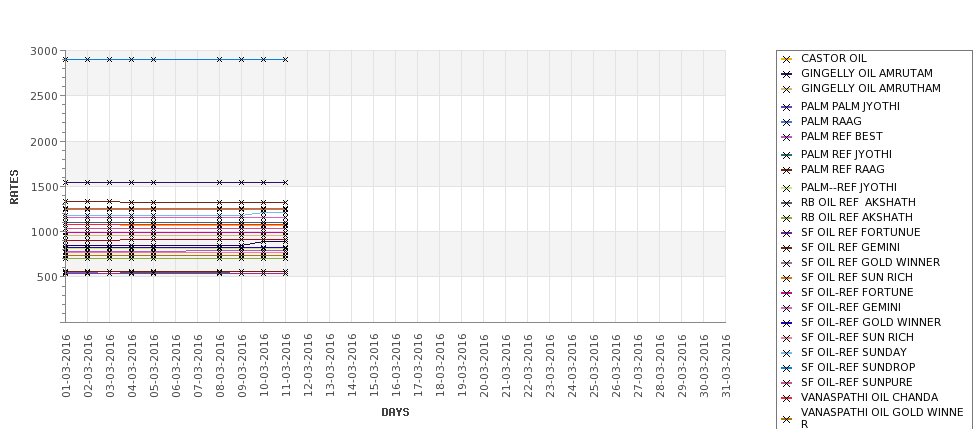Image resolution: width=975 pixels, height=429 pixels.
Task: Click RB OIL REF AKSHATH with olive marker
Action: [857, 217]
